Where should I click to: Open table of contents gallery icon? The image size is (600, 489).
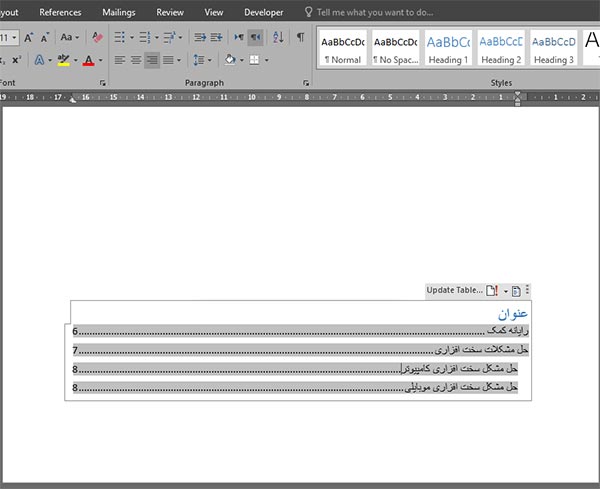pyautogui.click(x=516, y=291)
